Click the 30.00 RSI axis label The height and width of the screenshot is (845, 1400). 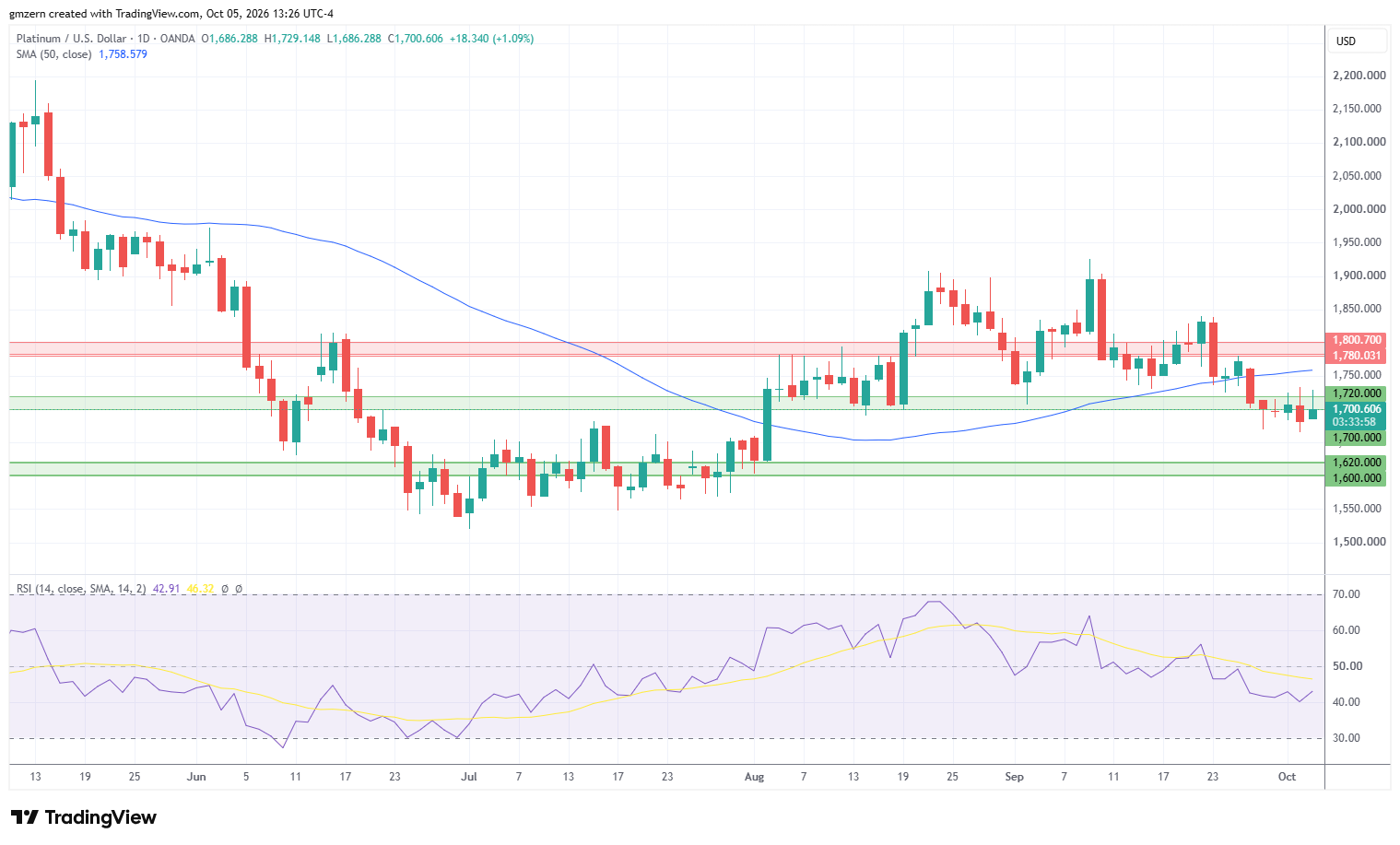pyautogui.click(x=1347, y=738)
